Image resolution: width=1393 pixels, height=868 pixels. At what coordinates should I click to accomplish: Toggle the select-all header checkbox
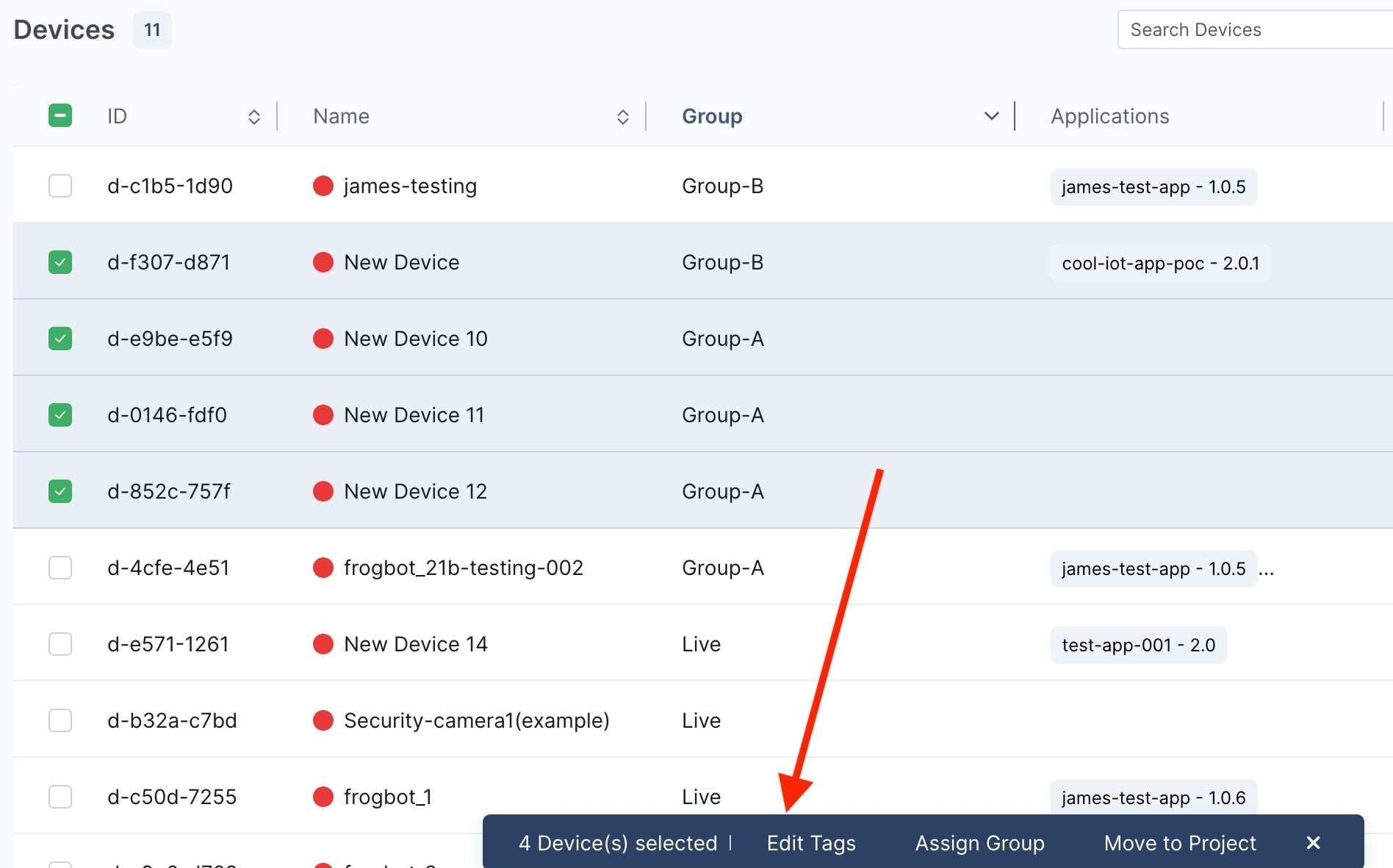point(60,116)
